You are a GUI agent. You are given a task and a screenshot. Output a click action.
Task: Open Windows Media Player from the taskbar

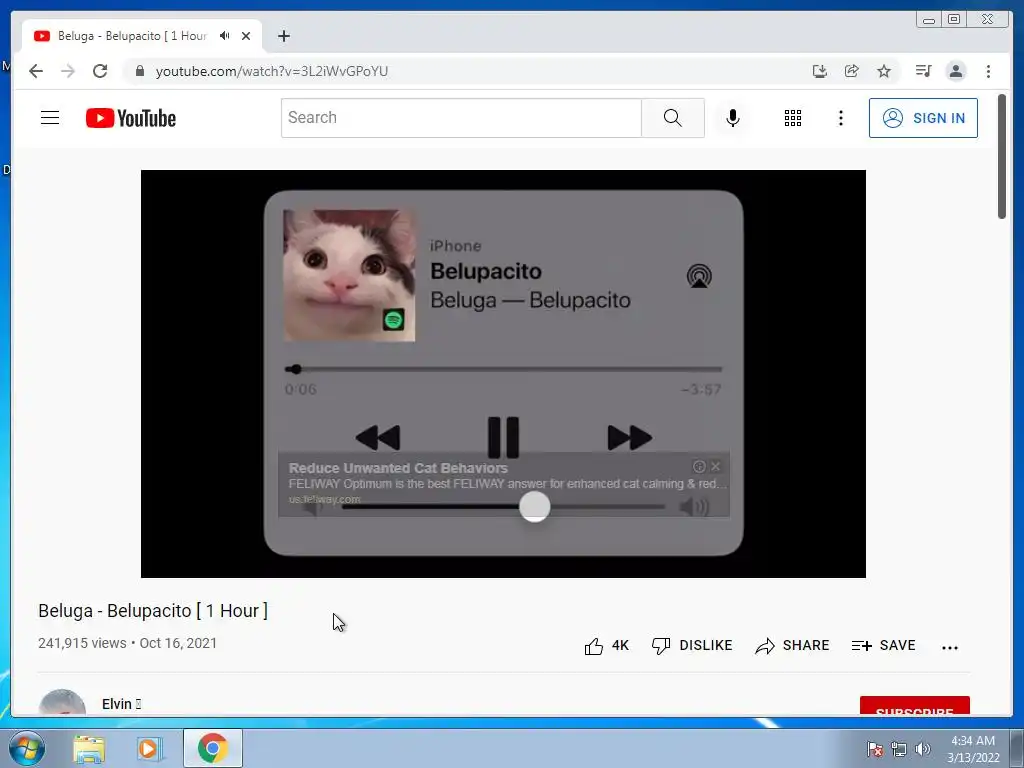pyautogui.click(x=148, y=748)
